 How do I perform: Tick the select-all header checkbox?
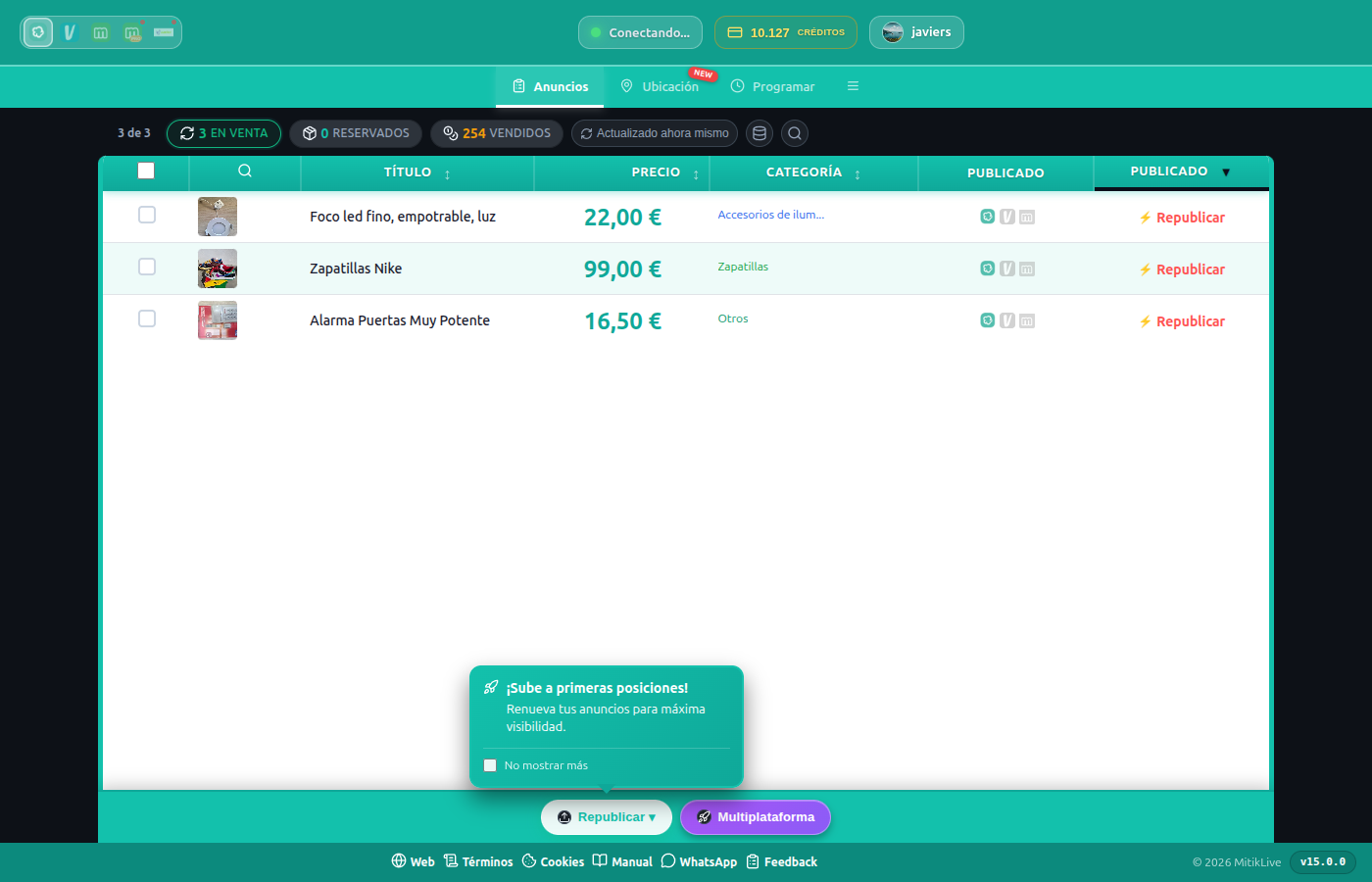pos(146,171)
